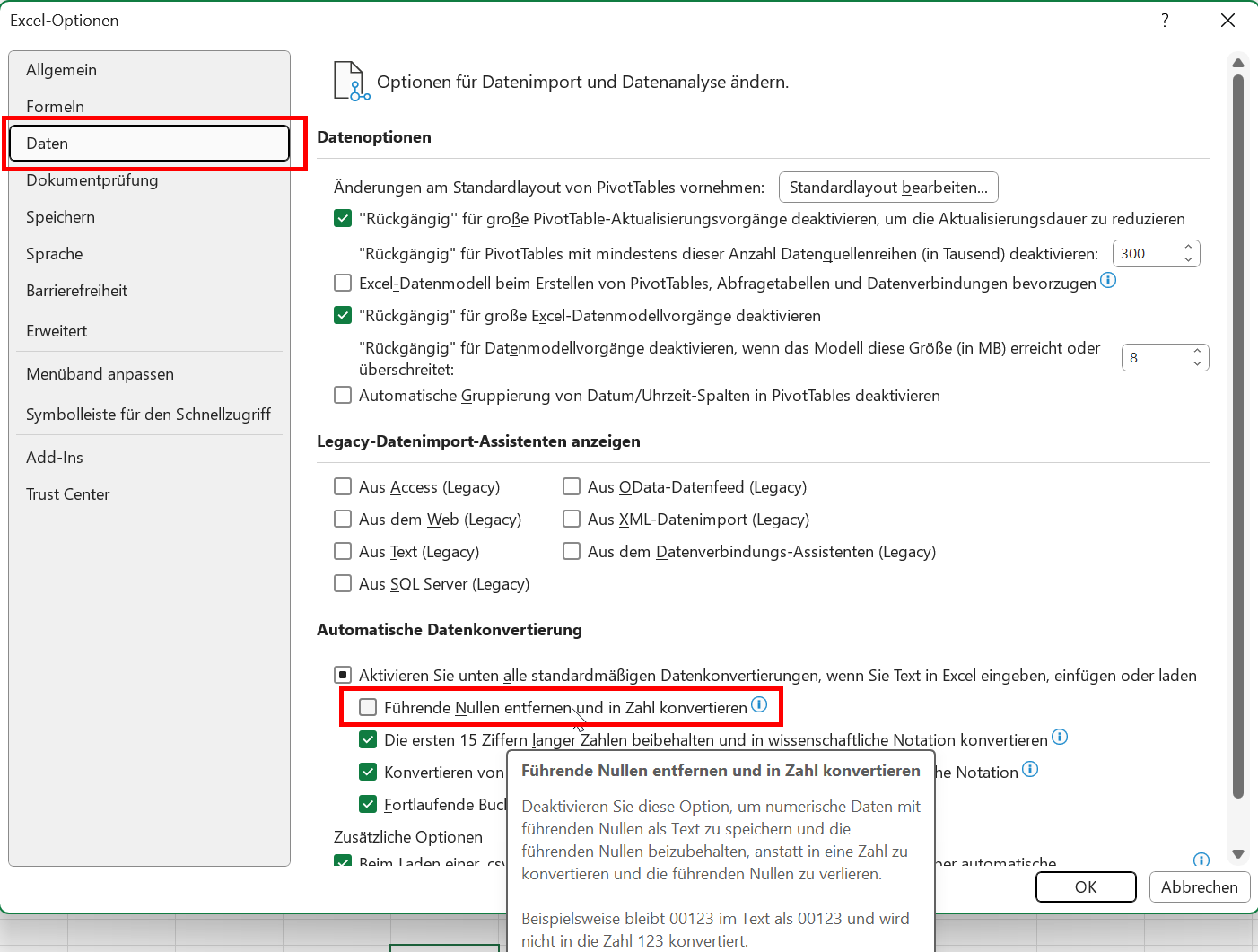The width and height of the screenshot is (1258, 952).
Task: Tick the Aus Access (Legacy) checkbox
Action: (343, 486)
